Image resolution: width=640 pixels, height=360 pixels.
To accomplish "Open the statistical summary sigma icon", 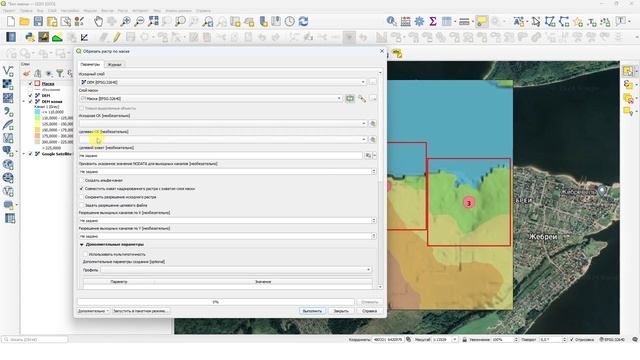I will (433, 22).
